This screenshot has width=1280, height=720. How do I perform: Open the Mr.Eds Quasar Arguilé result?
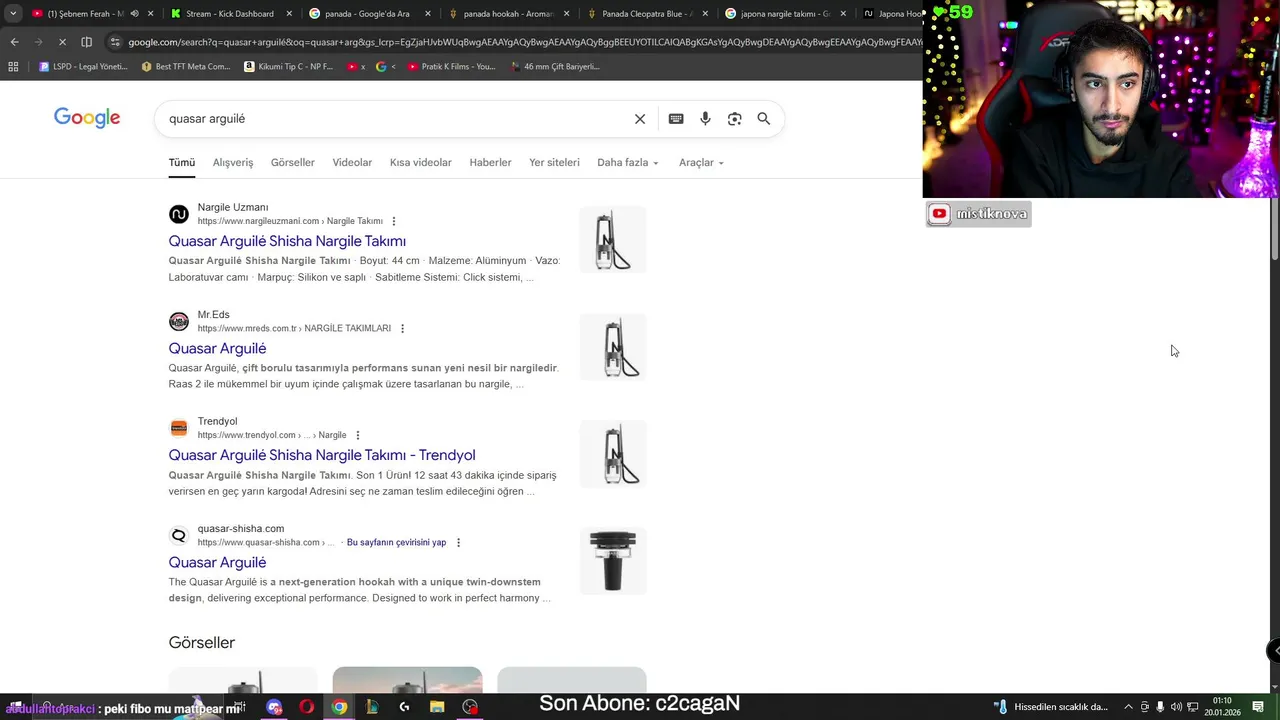coord(217,348)
